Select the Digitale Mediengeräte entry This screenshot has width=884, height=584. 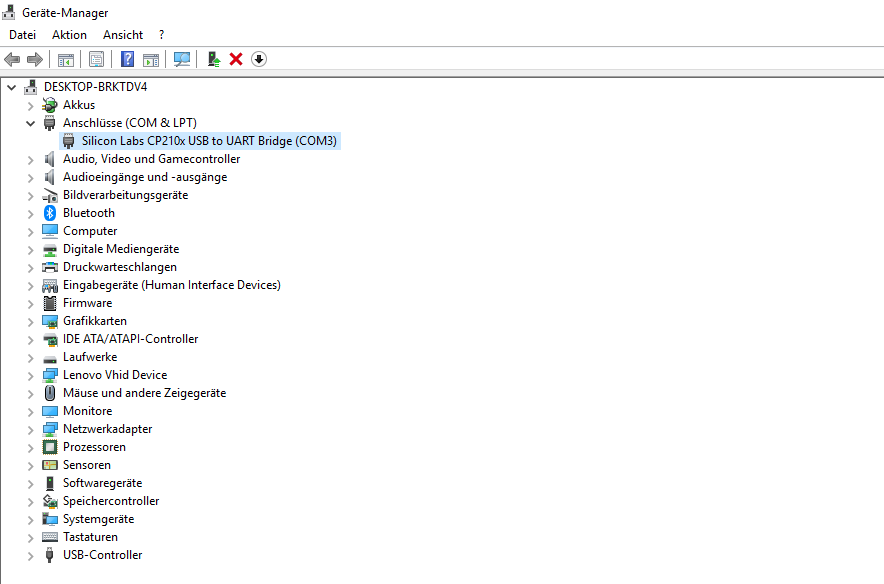[121, 249]
